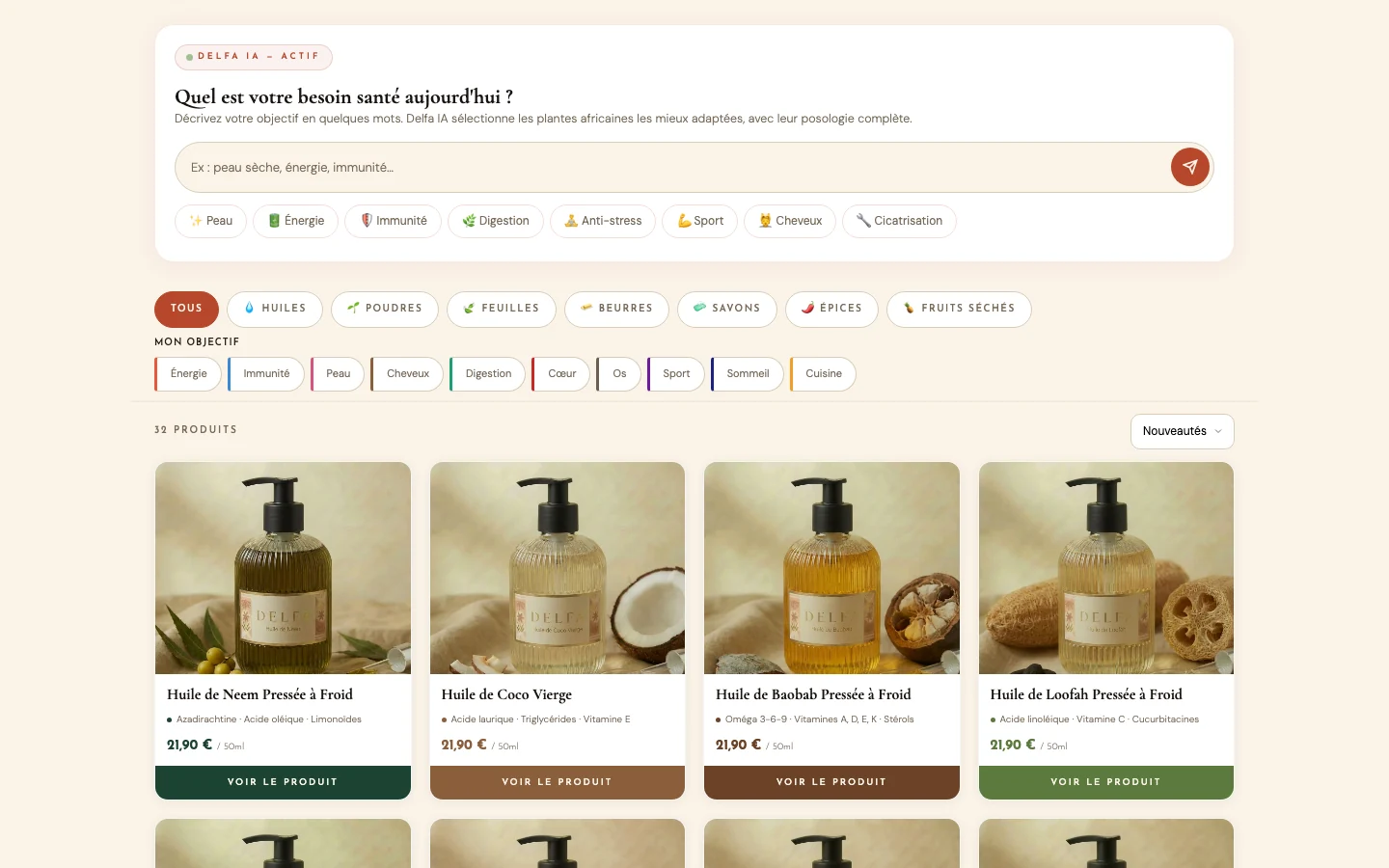1389x868 pixels.
Task: Click 'Acide linoléique · Vitamine C' ingredients text
Action: pos(1100,719)
